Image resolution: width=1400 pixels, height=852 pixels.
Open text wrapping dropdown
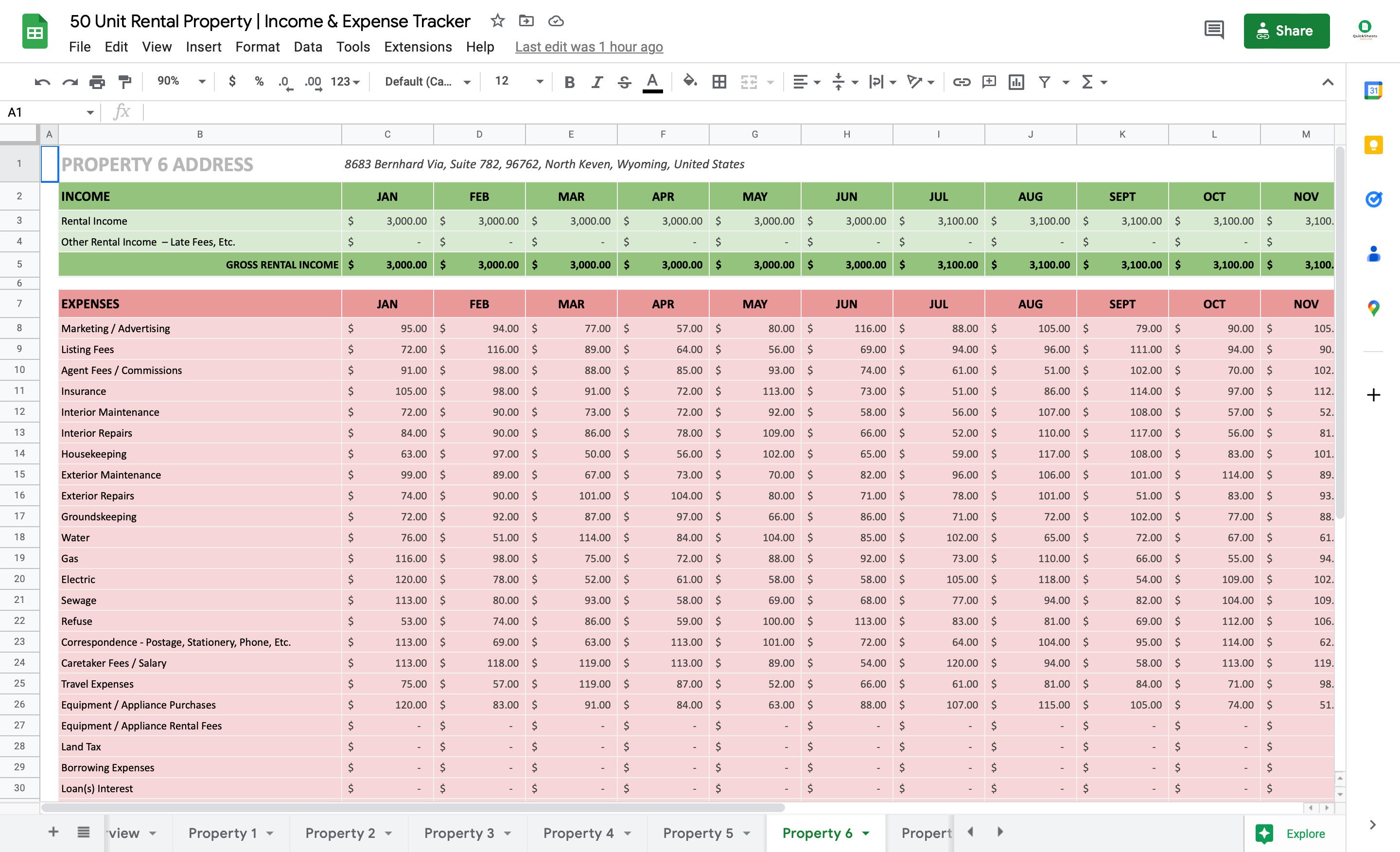pyautogui.click(x=882, y=82)
